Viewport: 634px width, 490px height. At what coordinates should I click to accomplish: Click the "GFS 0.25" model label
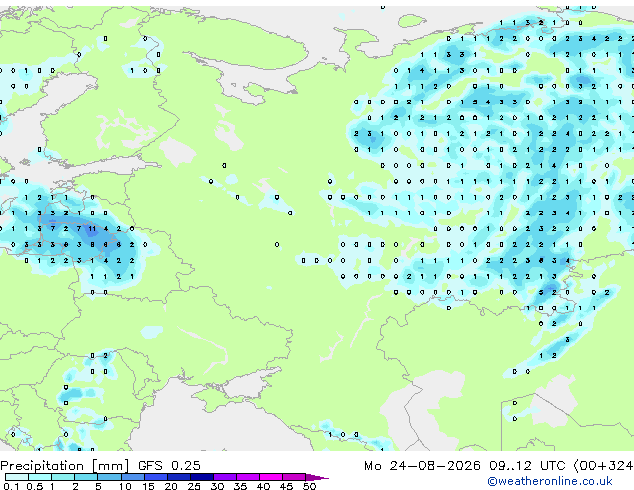tap(169, 466)
